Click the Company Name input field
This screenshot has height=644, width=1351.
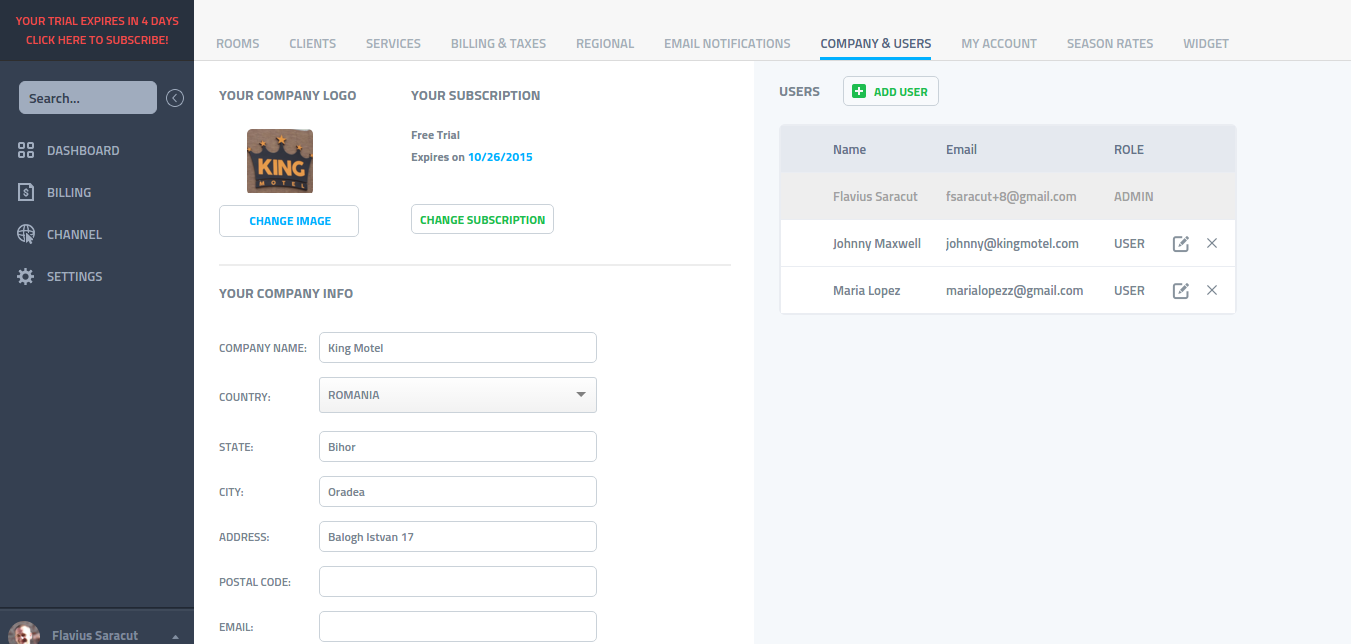click(458, 348)
